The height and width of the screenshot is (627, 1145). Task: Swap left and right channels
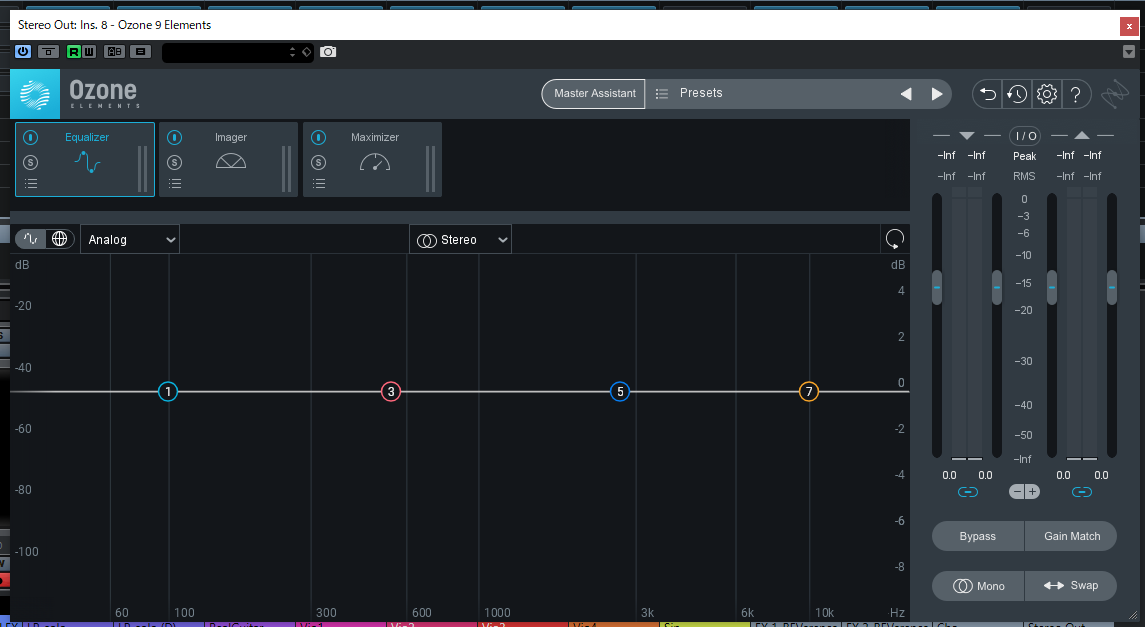[1071, 585]
